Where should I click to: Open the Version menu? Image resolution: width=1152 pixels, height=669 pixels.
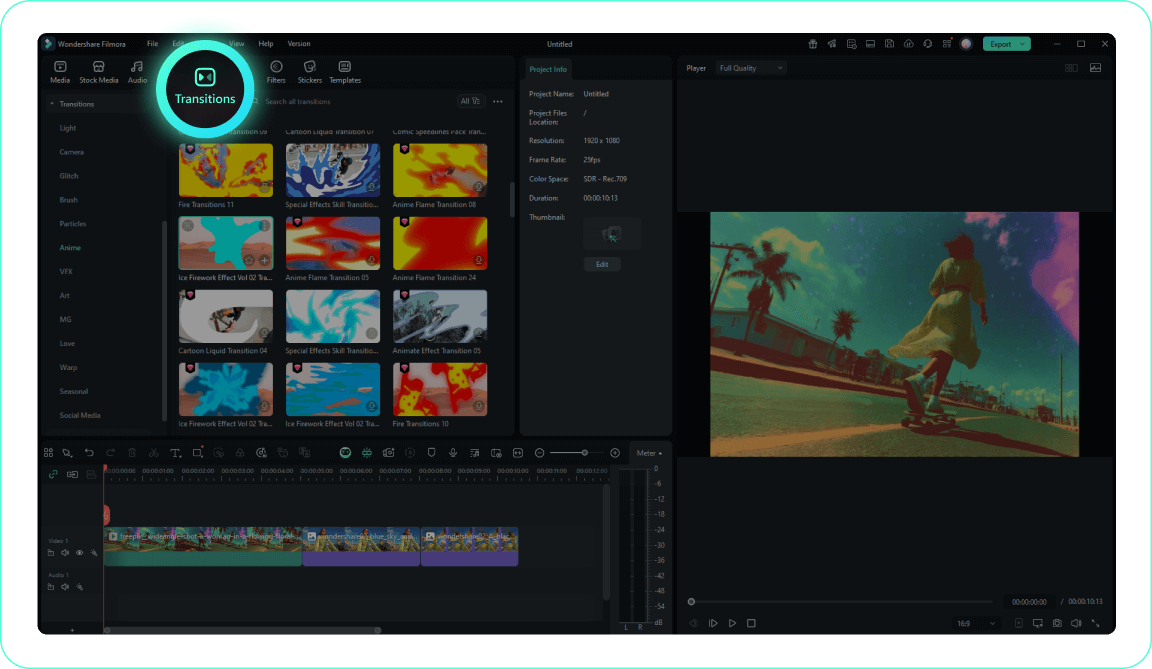pos(298,44)
